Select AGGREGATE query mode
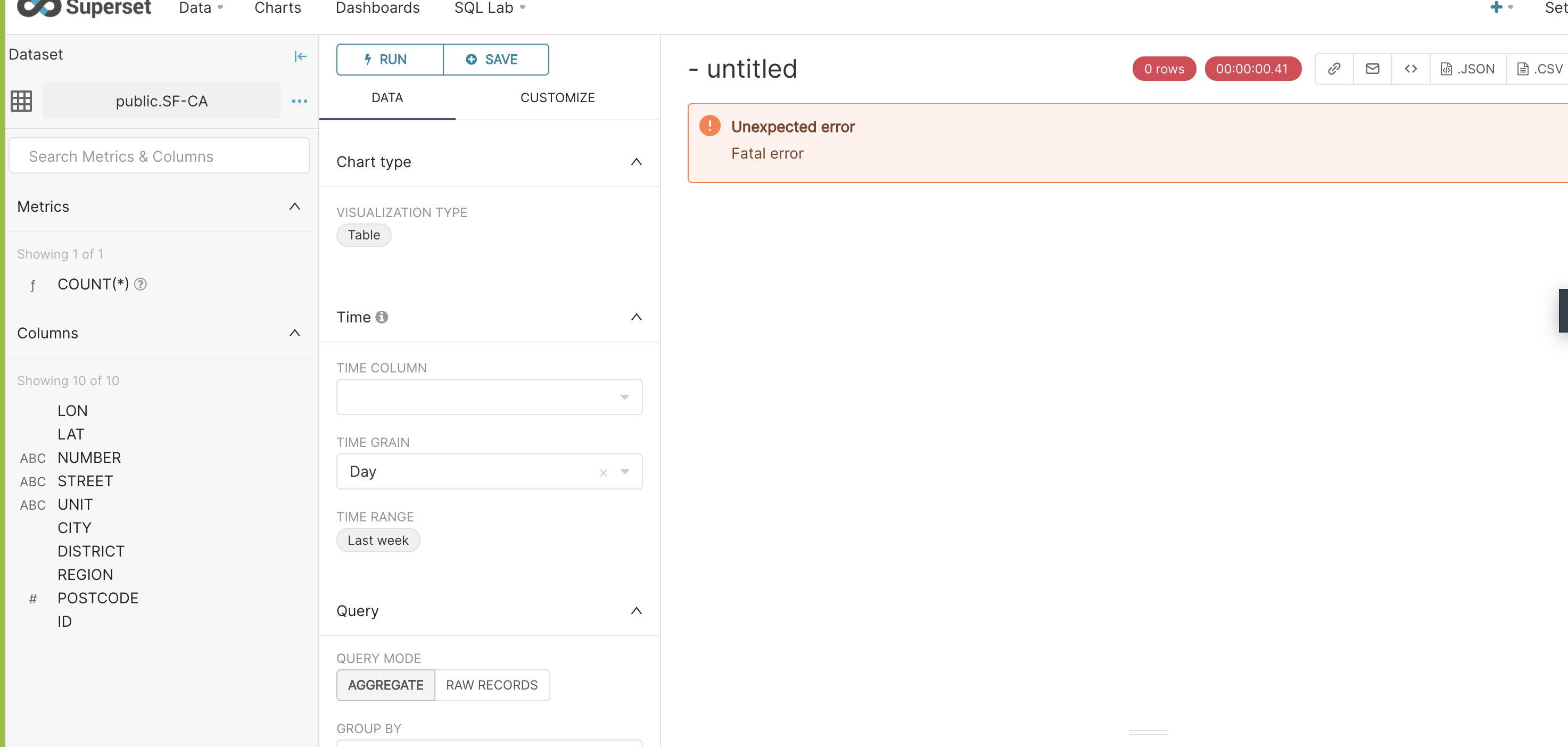The height and width of the screenshot is (747, 1568). (385, 685)
